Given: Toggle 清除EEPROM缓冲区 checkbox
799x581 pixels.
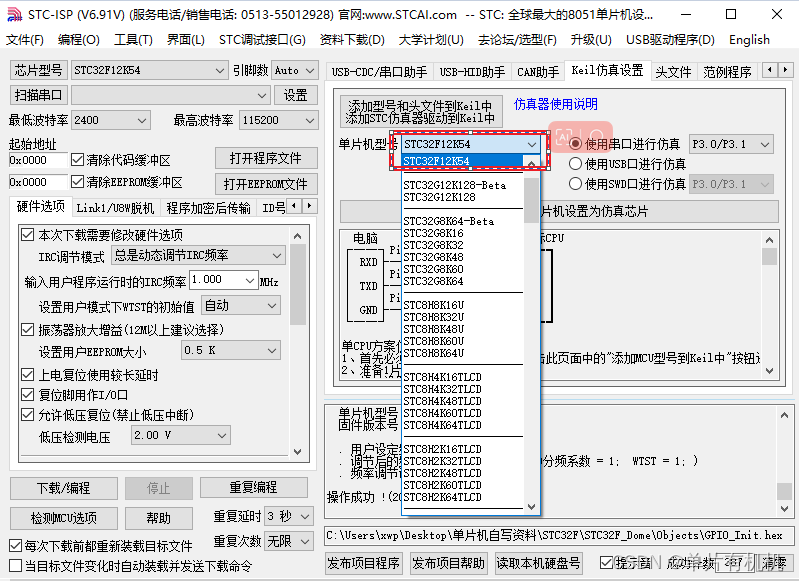Looking at the screenshot, I should tap(77, 182).
